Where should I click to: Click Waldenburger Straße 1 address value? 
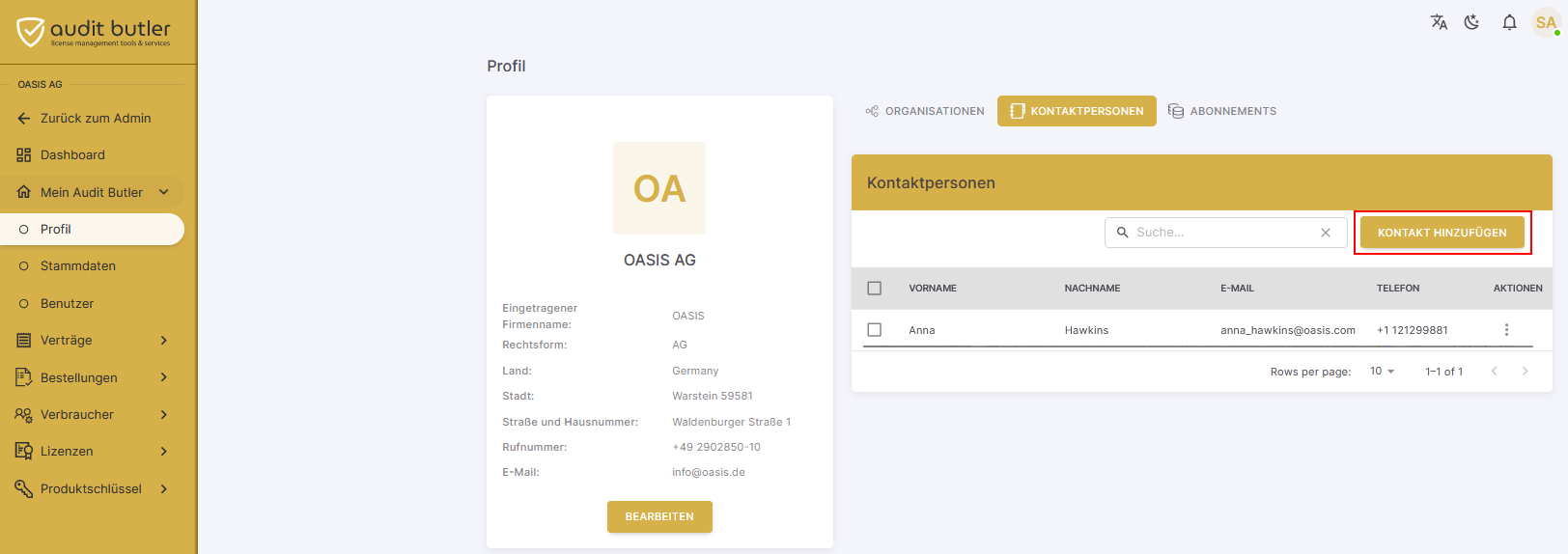click(732, 422)
